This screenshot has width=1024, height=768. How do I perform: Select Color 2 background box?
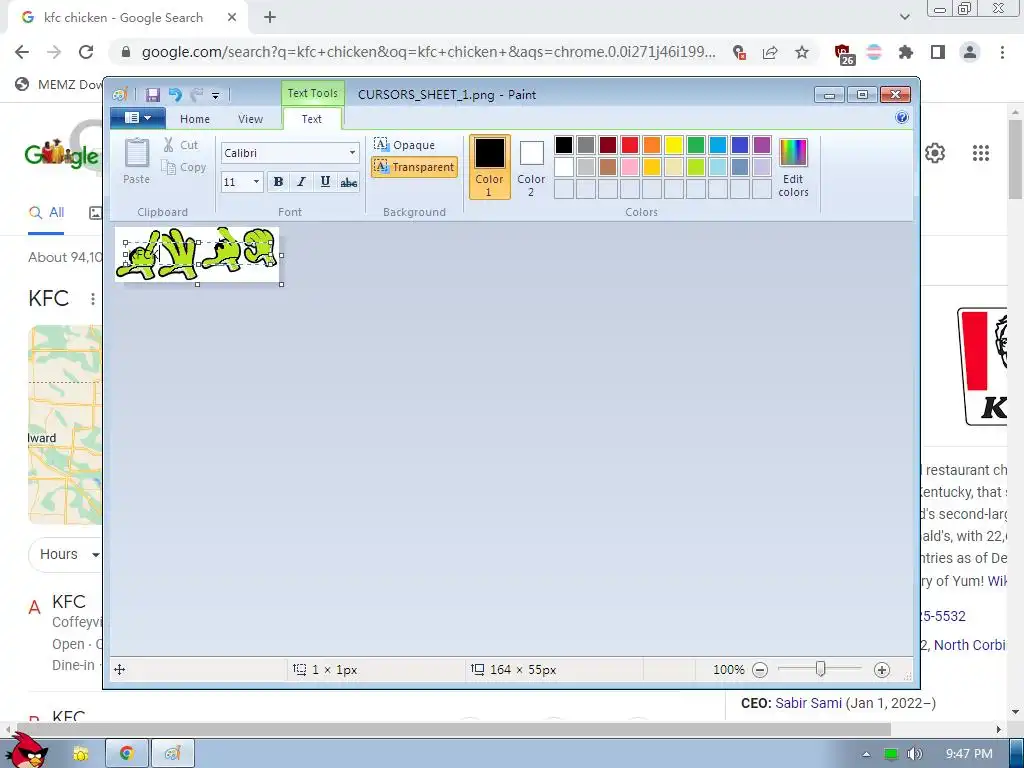point(531,167)
